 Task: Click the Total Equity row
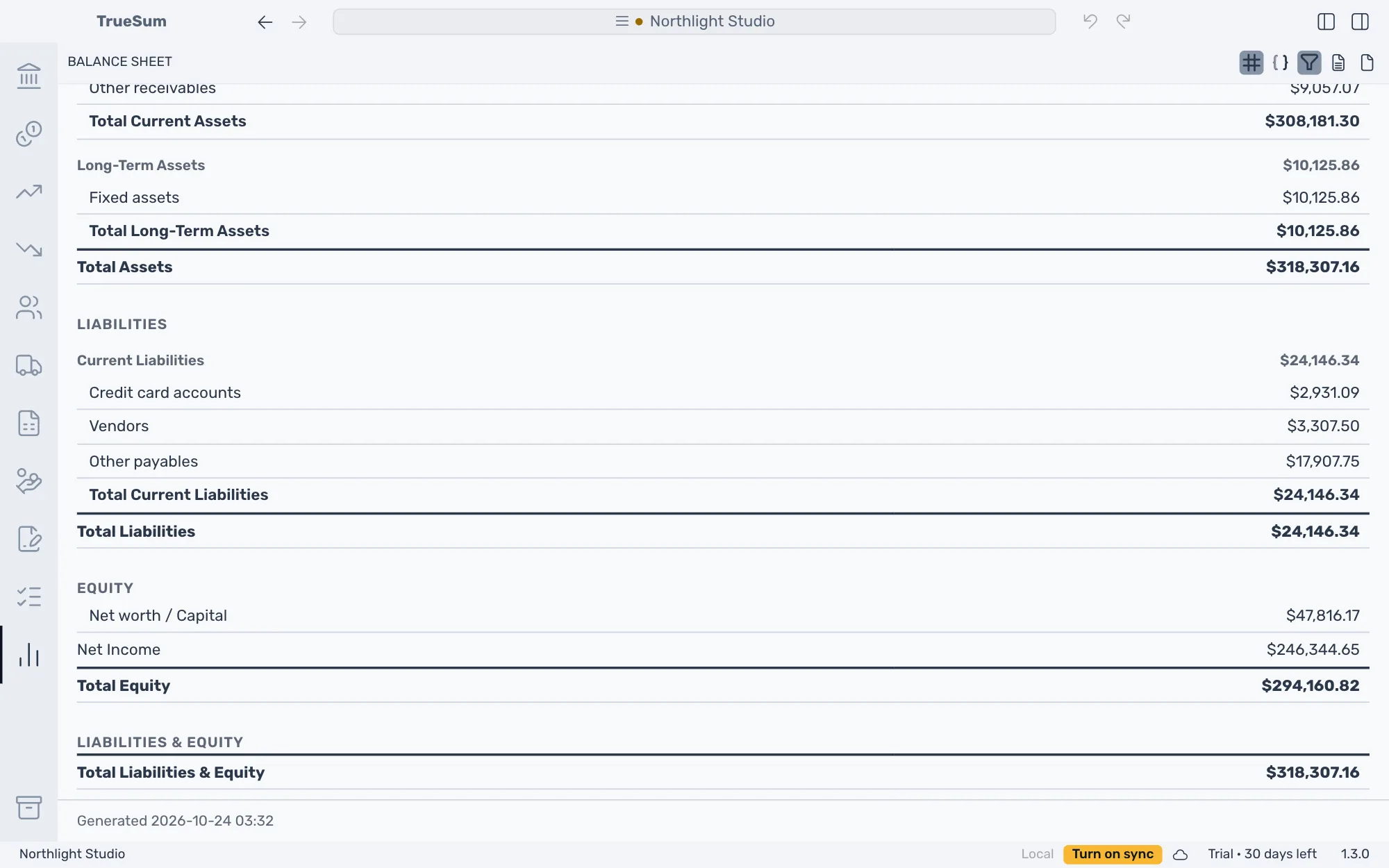(x=723, y=686)
